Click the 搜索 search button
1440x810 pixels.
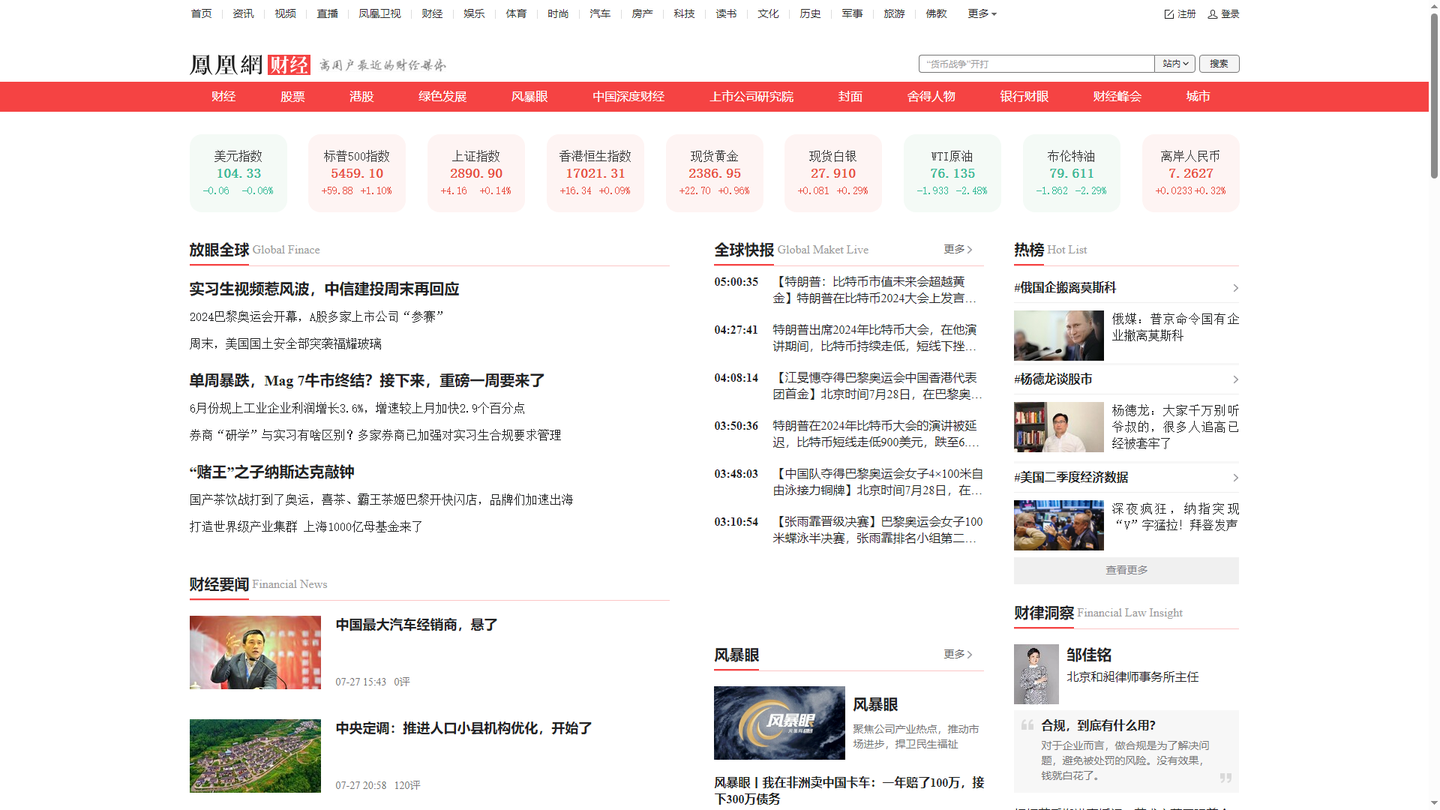coord(1219,64)
